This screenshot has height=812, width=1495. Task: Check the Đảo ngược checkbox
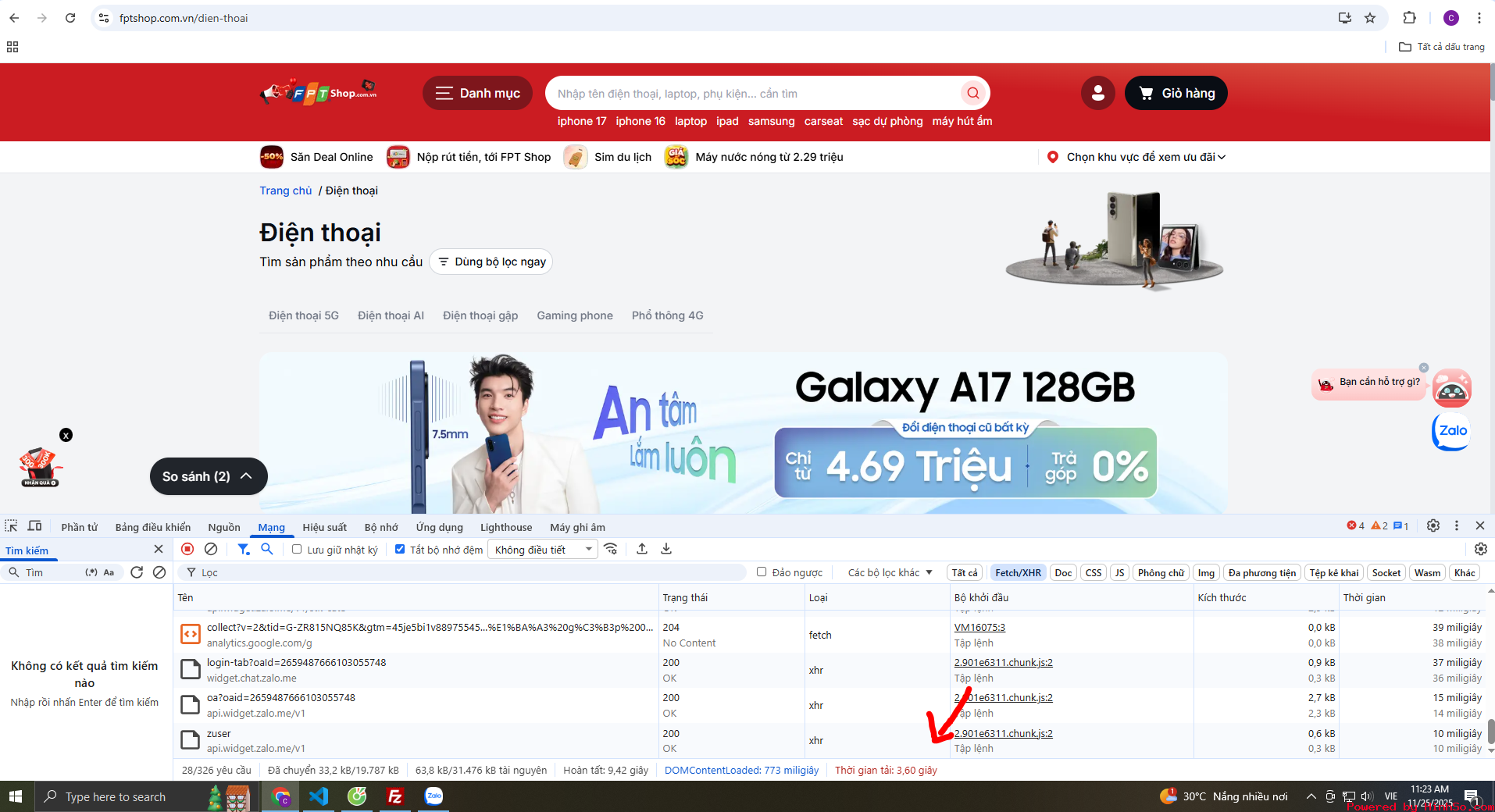[762, 572]
